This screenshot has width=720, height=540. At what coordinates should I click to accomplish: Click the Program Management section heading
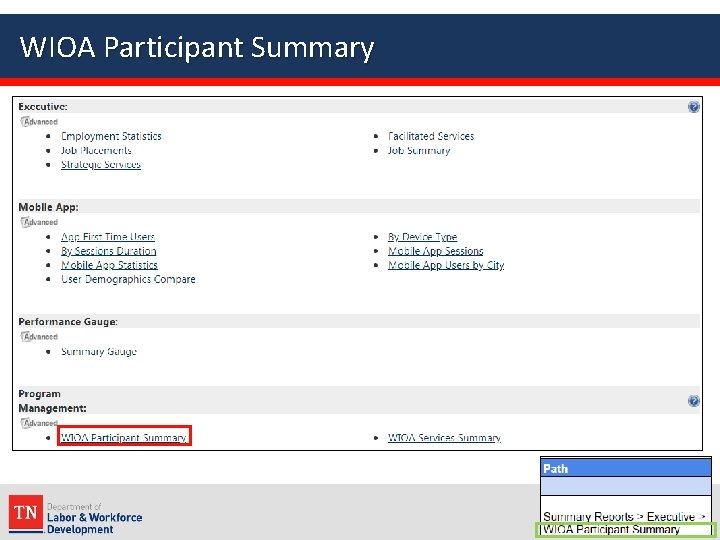[52, 401]
